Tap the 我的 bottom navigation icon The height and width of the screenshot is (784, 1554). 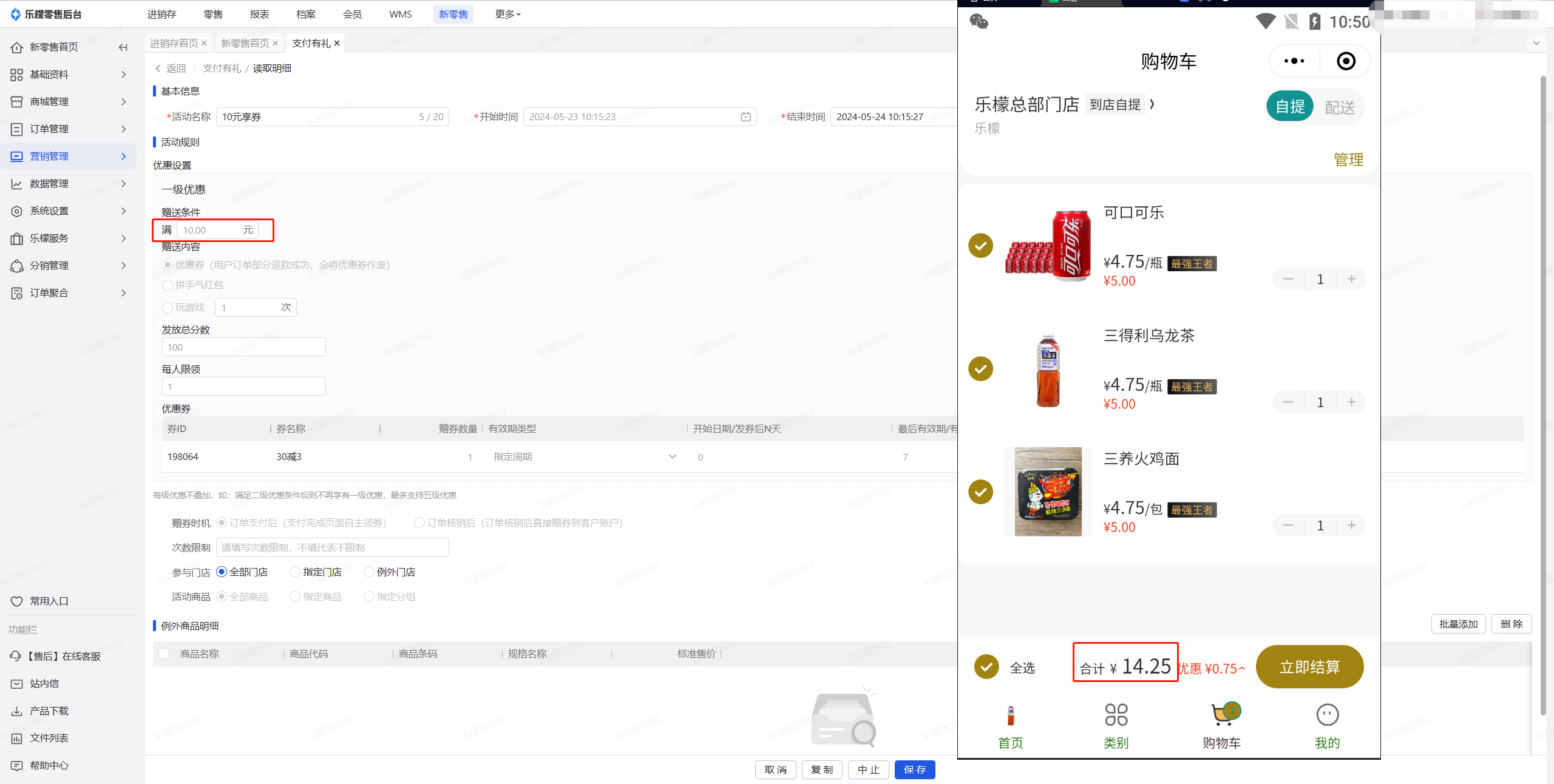click(1327, 715)
